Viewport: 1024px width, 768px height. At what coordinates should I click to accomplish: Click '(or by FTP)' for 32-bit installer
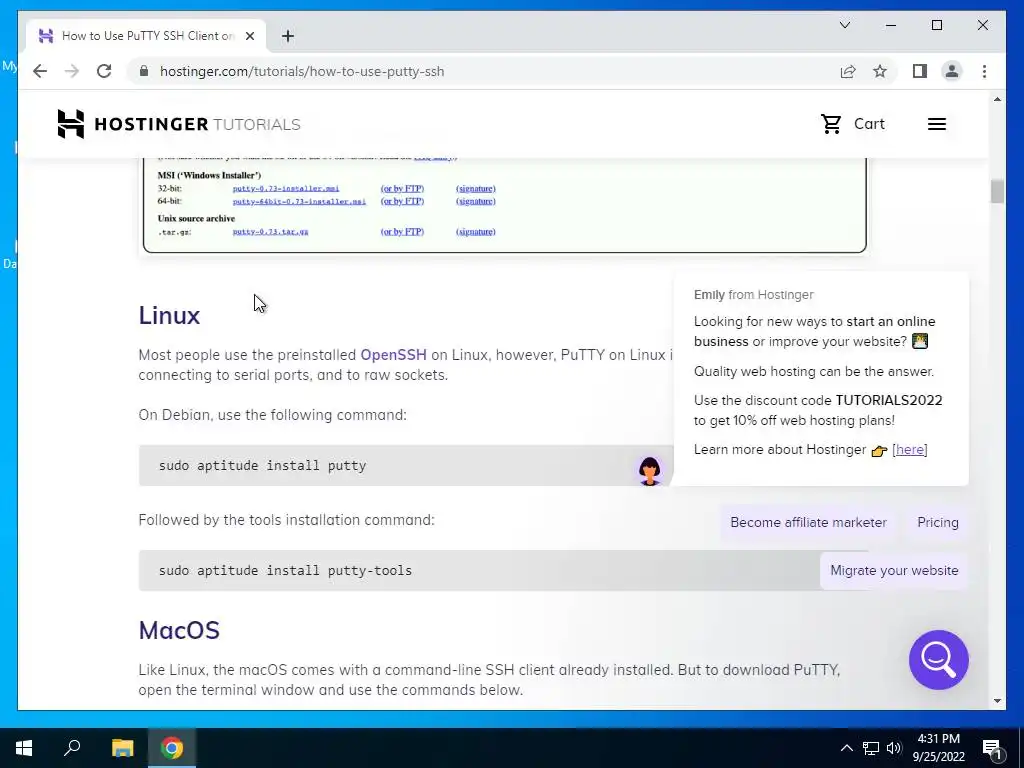point(402,189)
